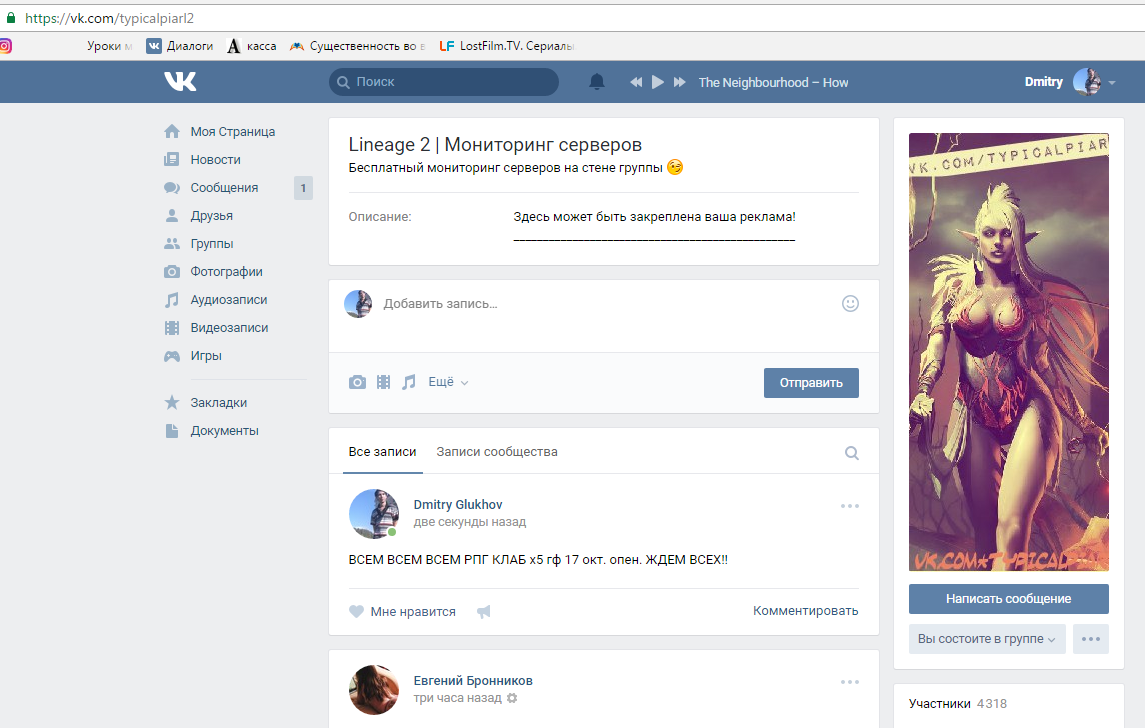
Task: Open notifications bell icon
Action: click(597, 82)
